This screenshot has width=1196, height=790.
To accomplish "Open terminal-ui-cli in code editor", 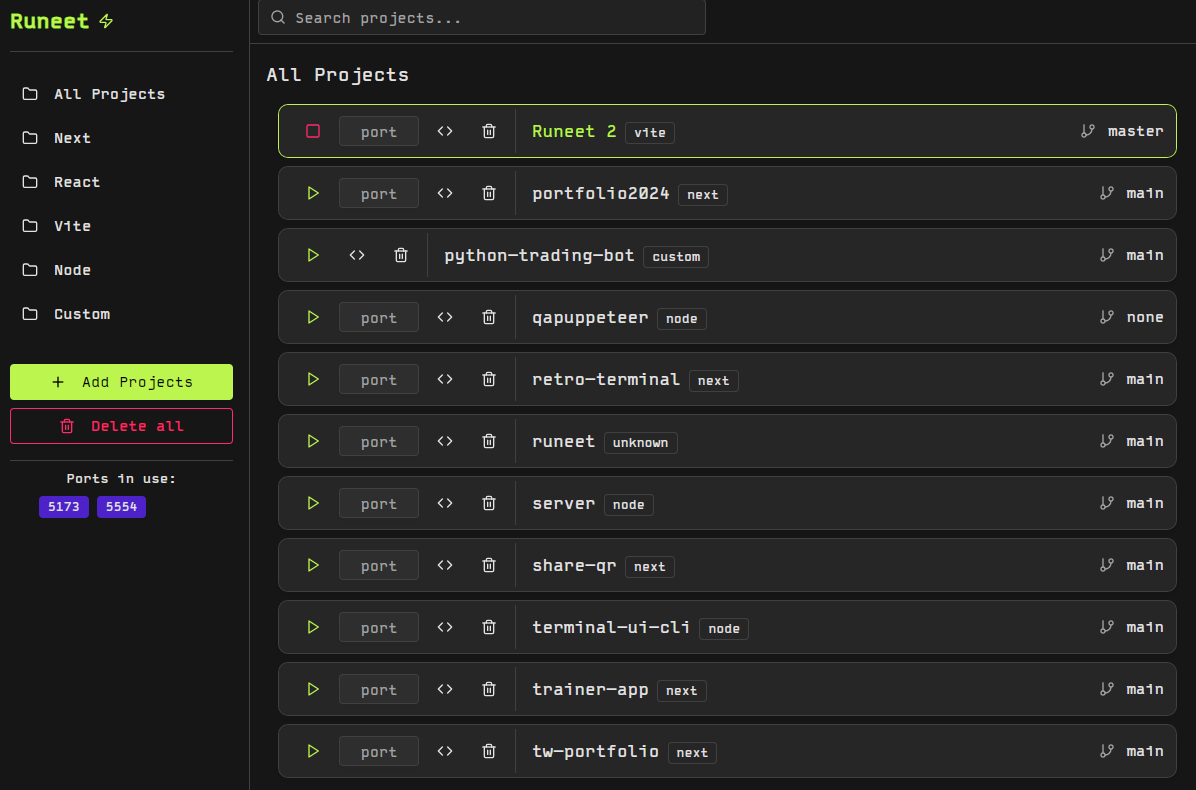I will tap(445, 627).
